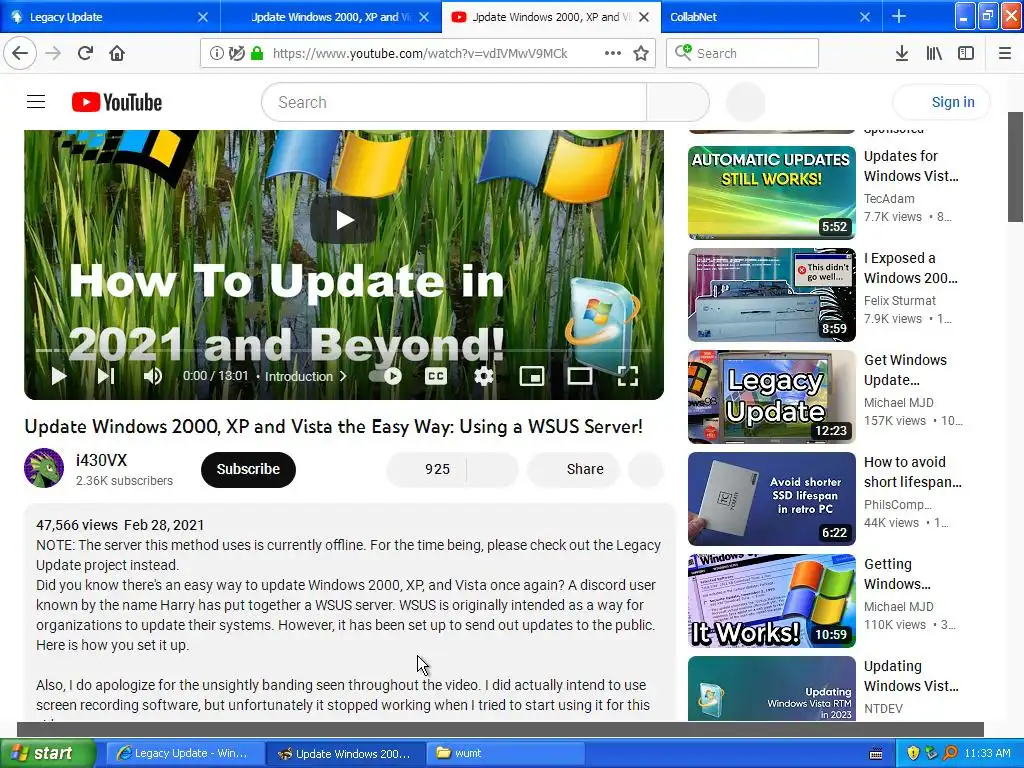Open a new browser tab with plus

click(899, 16)
